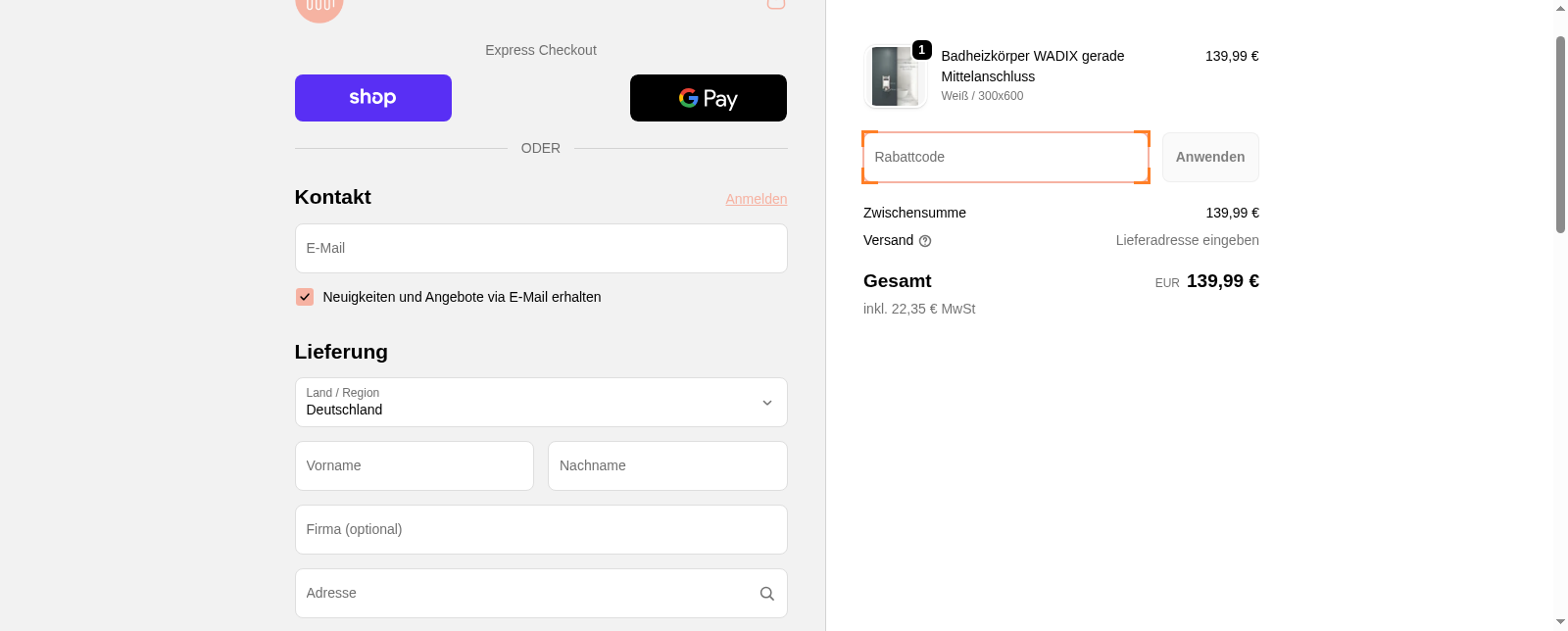
Task: Click the Gesamt total "139,99 €" amount
Action: point(1223,281)
